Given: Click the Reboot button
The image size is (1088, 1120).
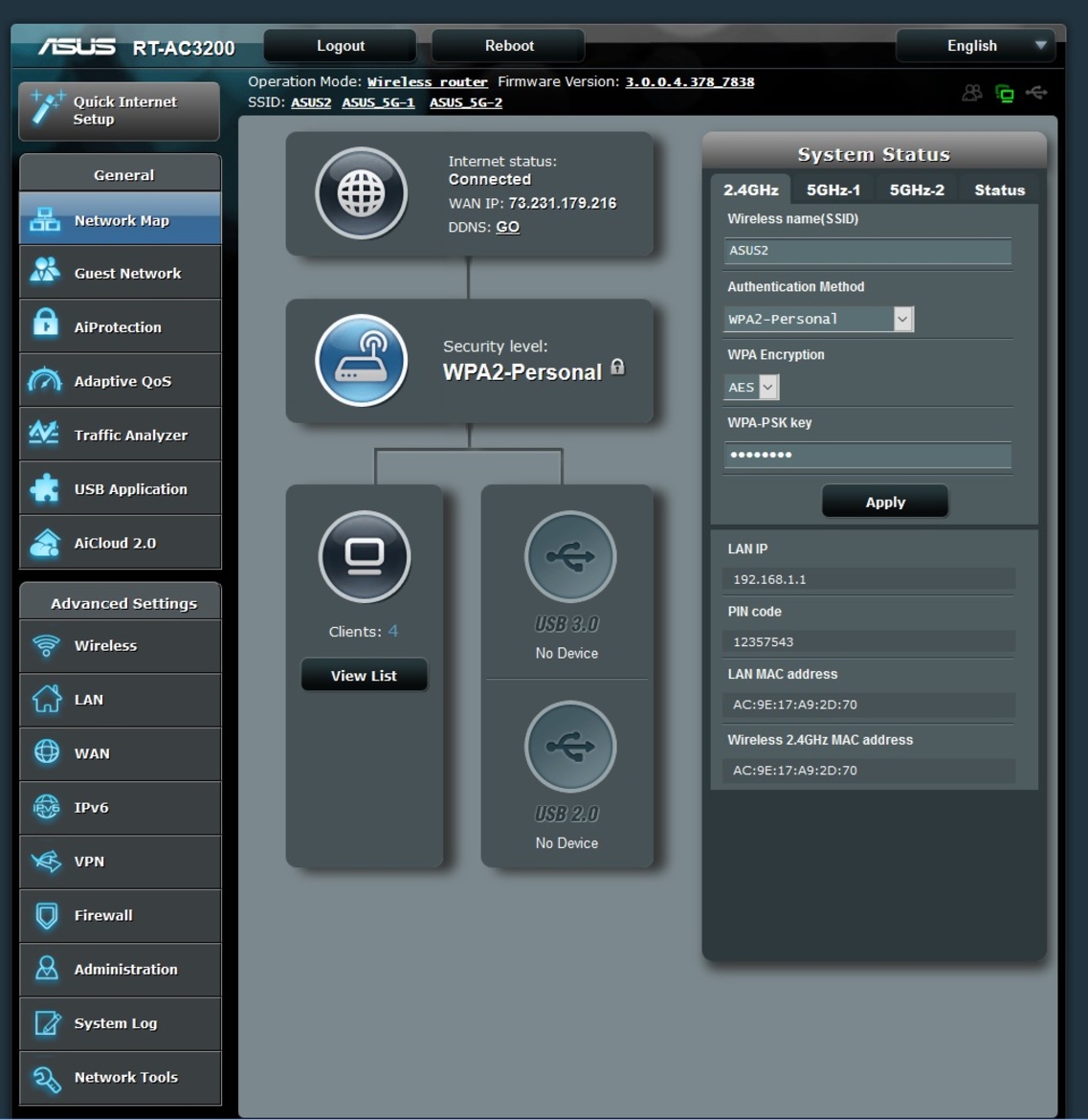Looking at the screenshot, I should [x=509, y=46].
